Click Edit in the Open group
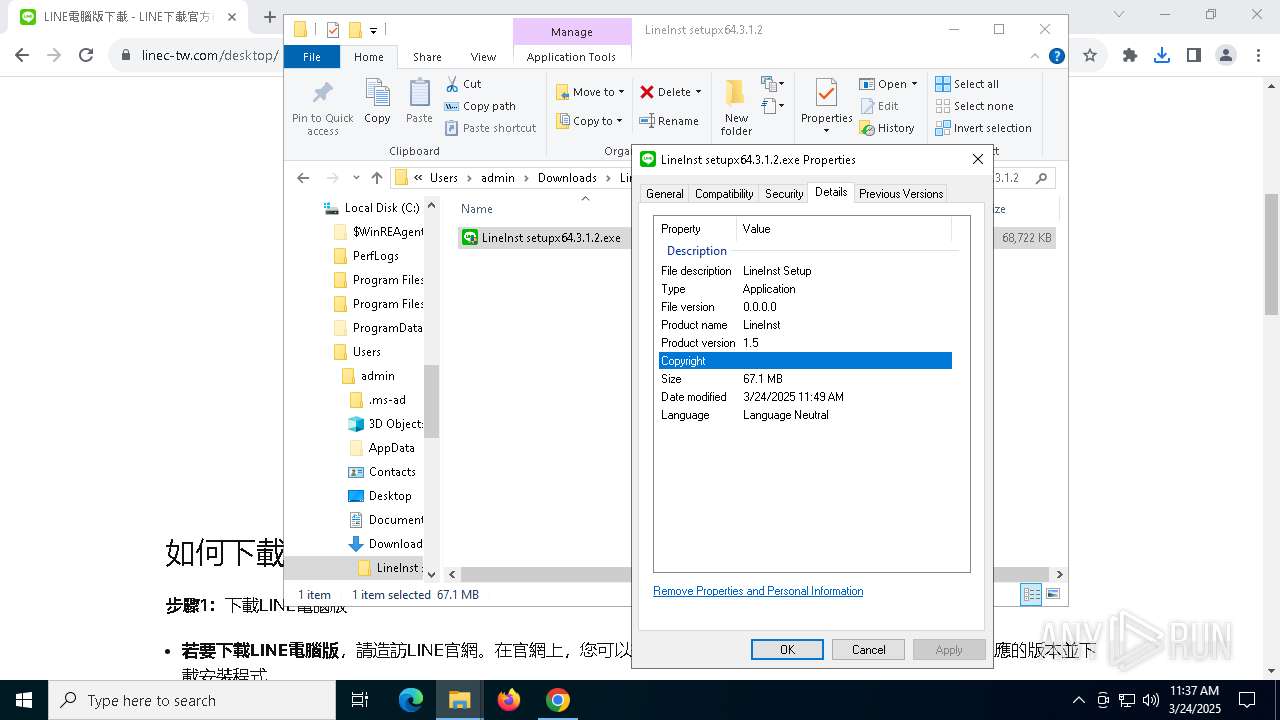The image size is (1280, 720). click(x=879, y=106)
